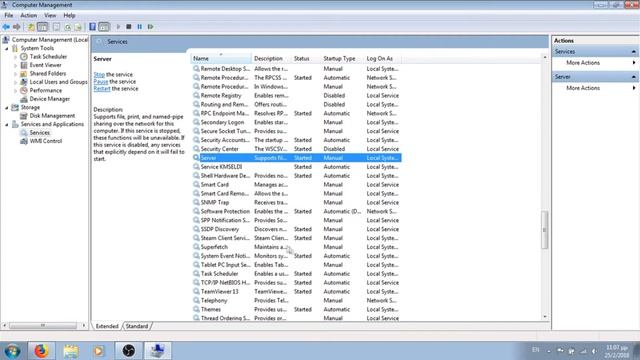Sort by the Startup Type column header
The image size is (640, 360).
(x=342, y=59)
